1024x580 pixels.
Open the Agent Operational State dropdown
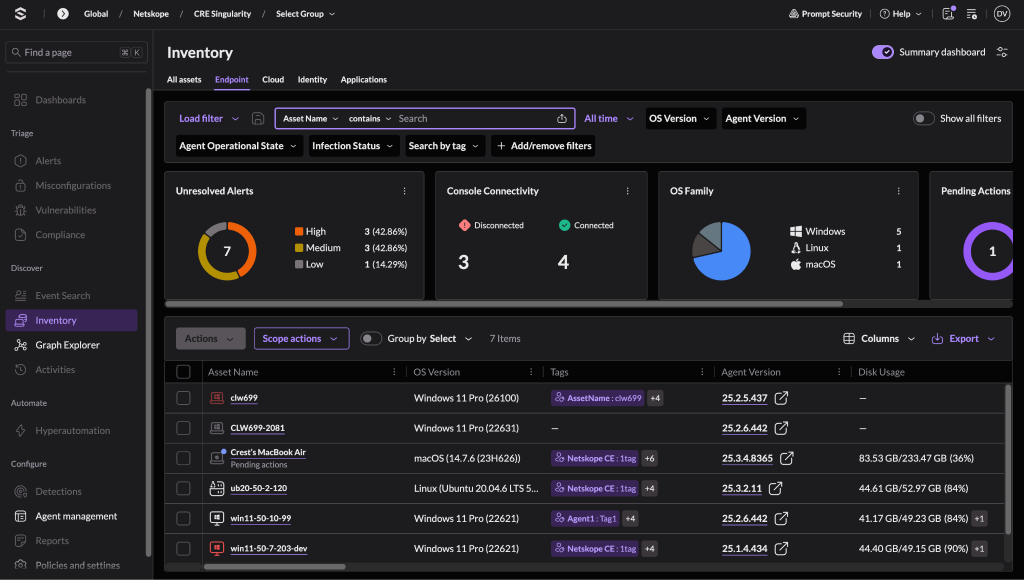tap(238, 146)
